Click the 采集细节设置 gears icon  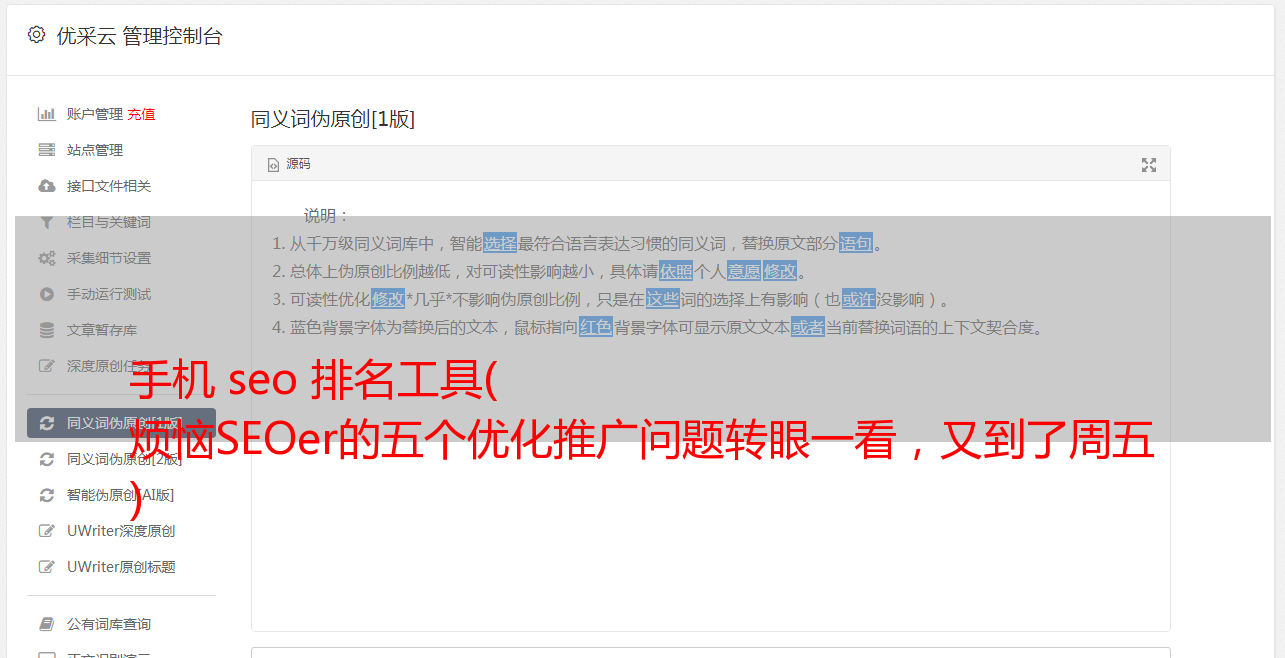point(46,258)
